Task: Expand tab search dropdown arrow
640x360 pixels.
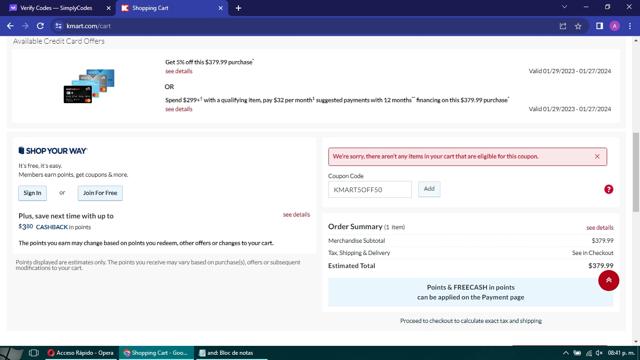Action: tap(564, 7)
